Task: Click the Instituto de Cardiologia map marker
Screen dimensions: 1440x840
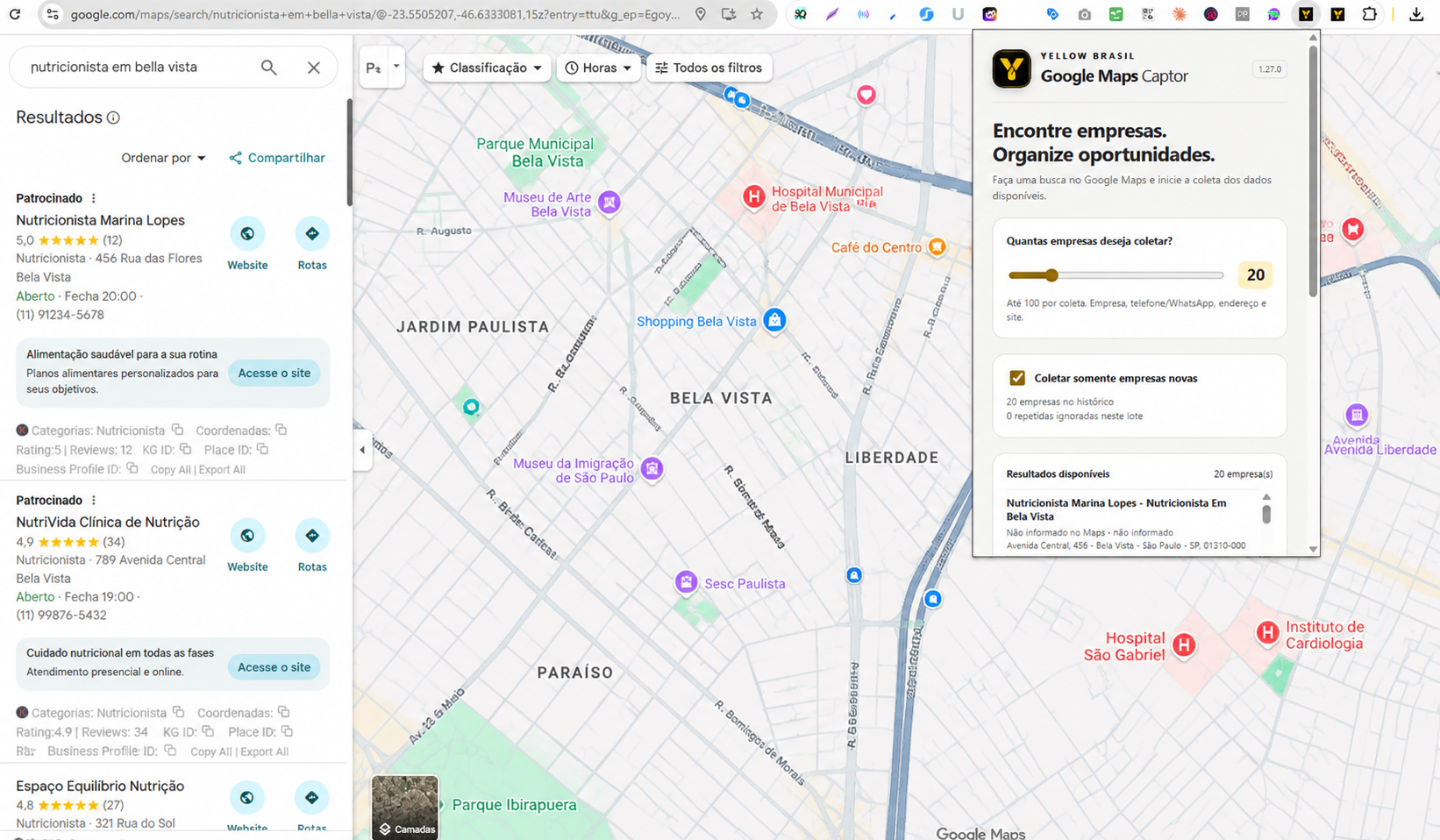Action: coord(1267,632)
